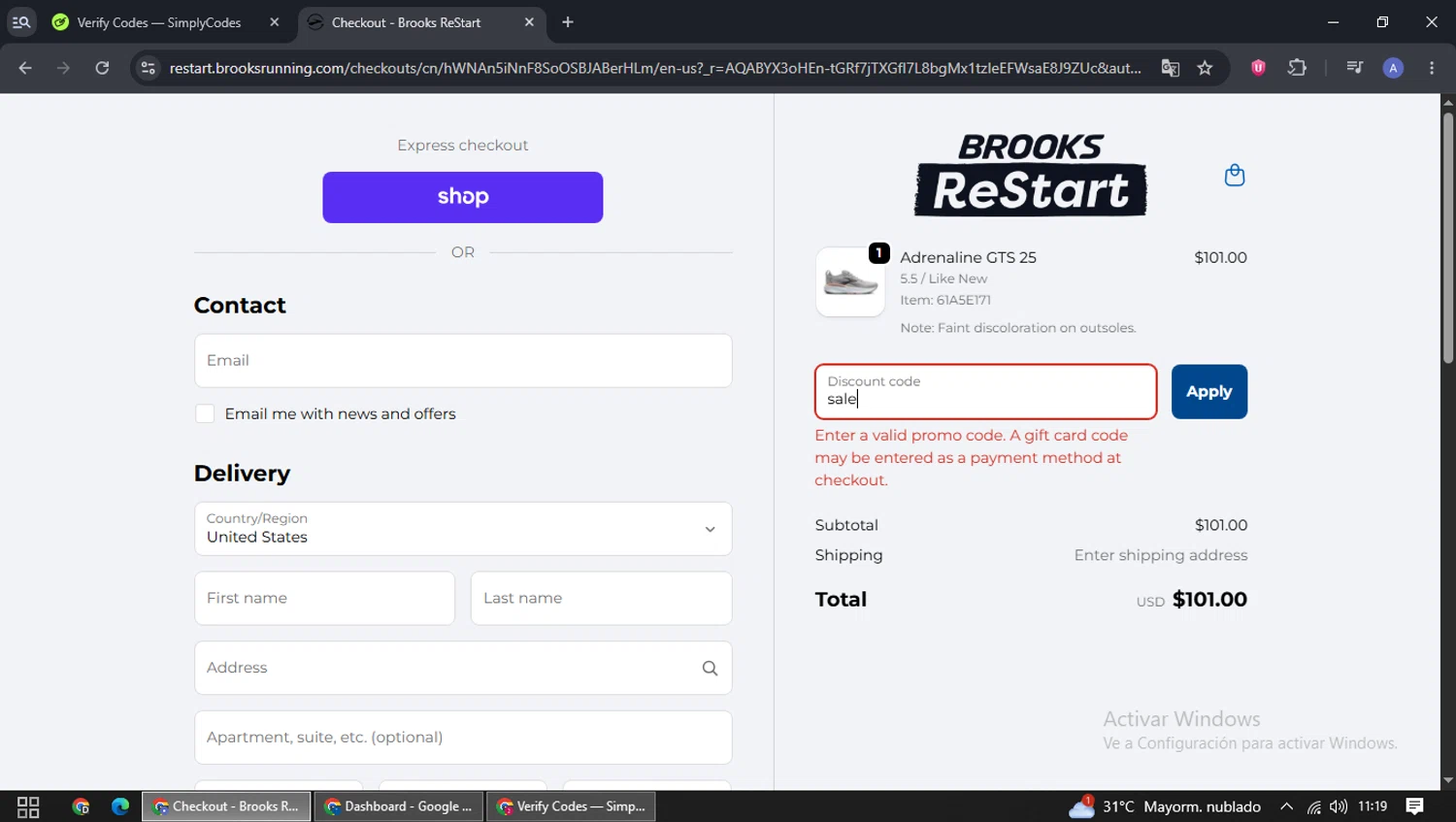
Task: Translate this page icon
Action: coord(1171,68)
